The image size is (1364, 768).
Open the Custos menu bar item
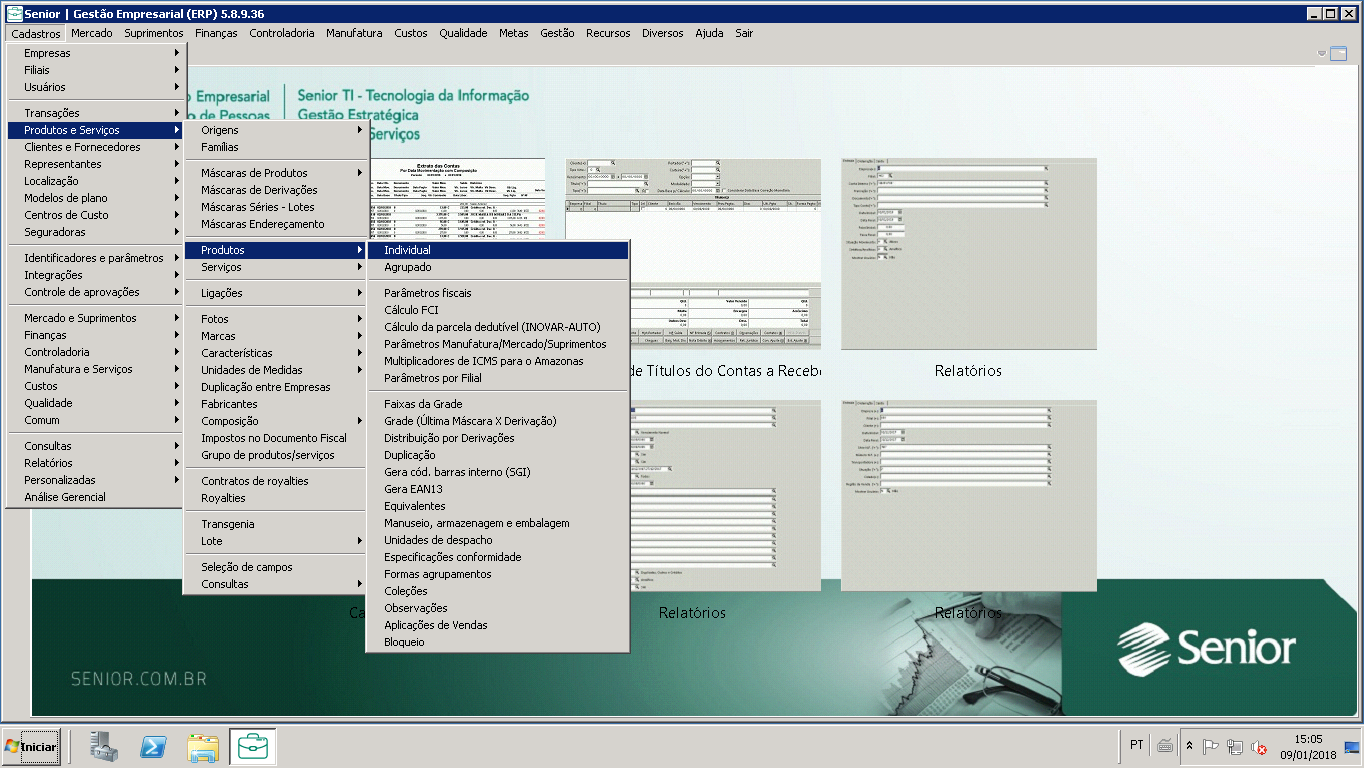[x=411, y=33]
